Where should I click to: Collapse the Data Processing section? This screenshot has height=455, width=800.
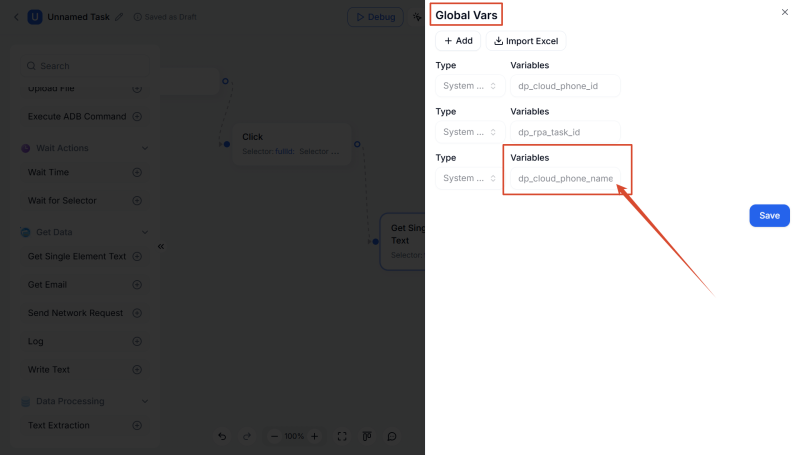point(145,401)
